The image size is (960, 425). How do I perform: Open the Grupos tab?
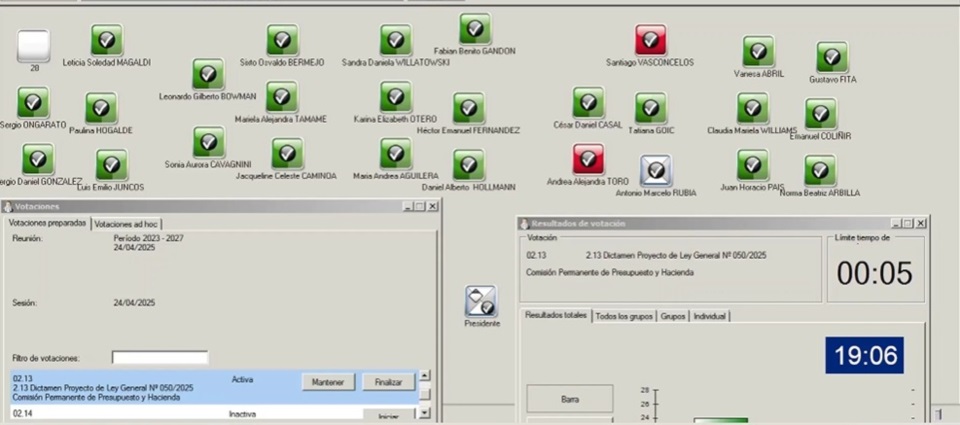click(x=673, y=316)
